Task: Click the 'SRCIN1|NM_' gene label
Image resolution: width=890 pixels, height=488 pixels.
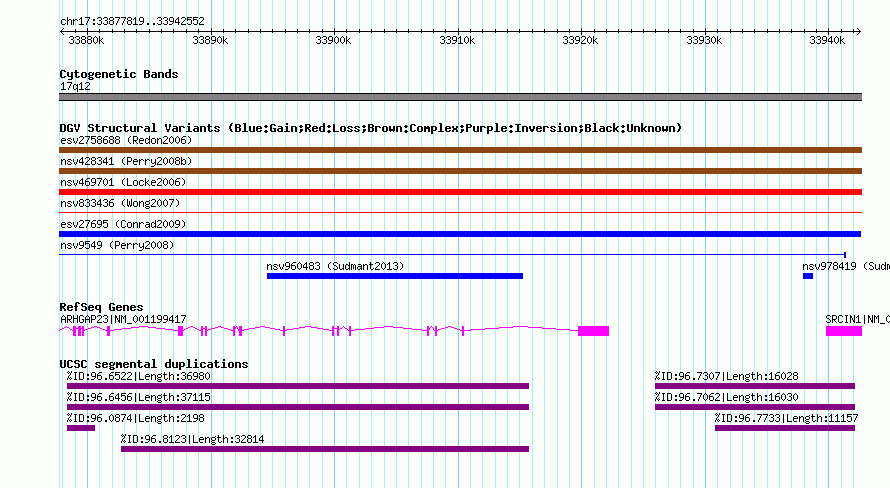Action: 857,319
